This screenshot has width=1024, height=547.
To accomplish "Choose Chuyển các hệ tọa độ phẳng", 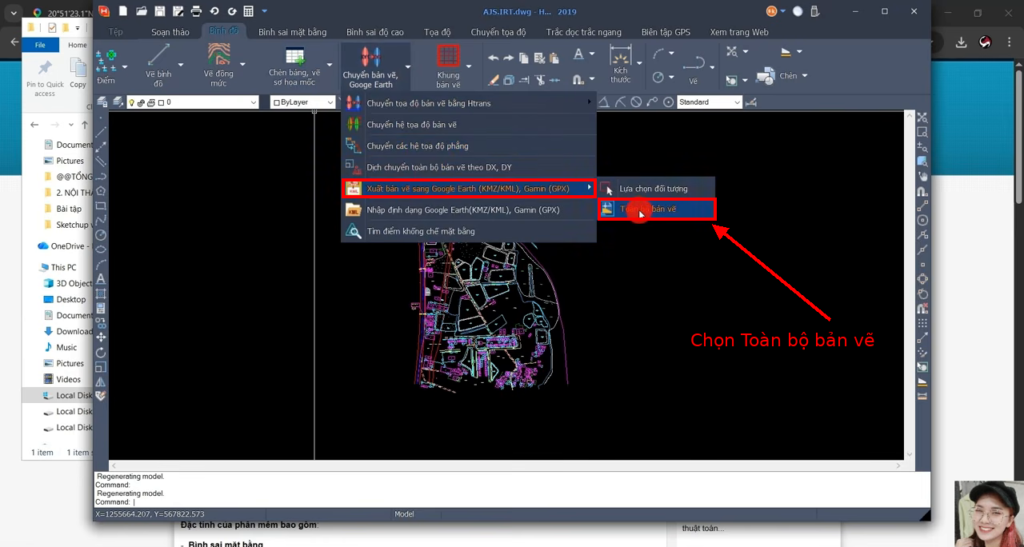I will click(468, 146).
